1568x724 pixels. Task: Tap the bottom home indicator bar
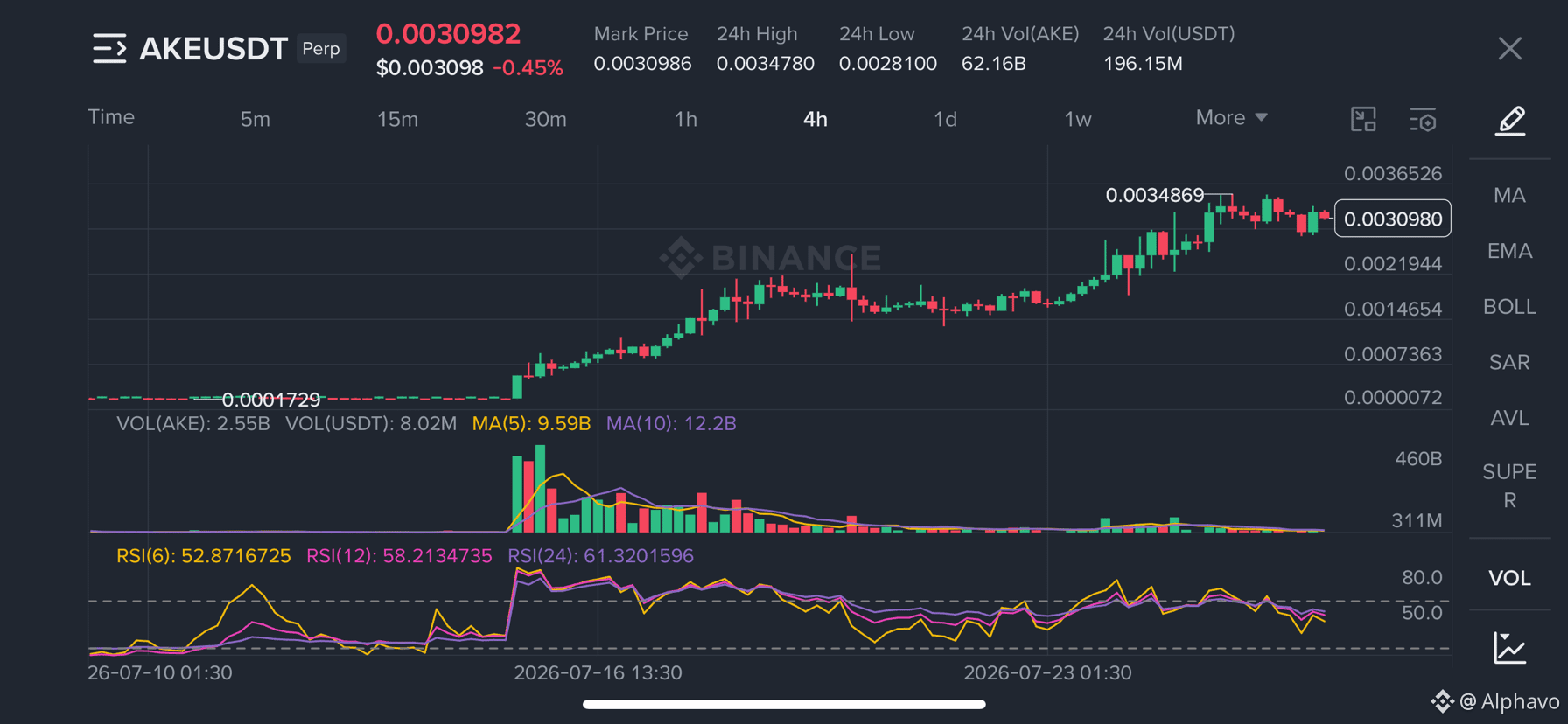[x=784, y=704]
